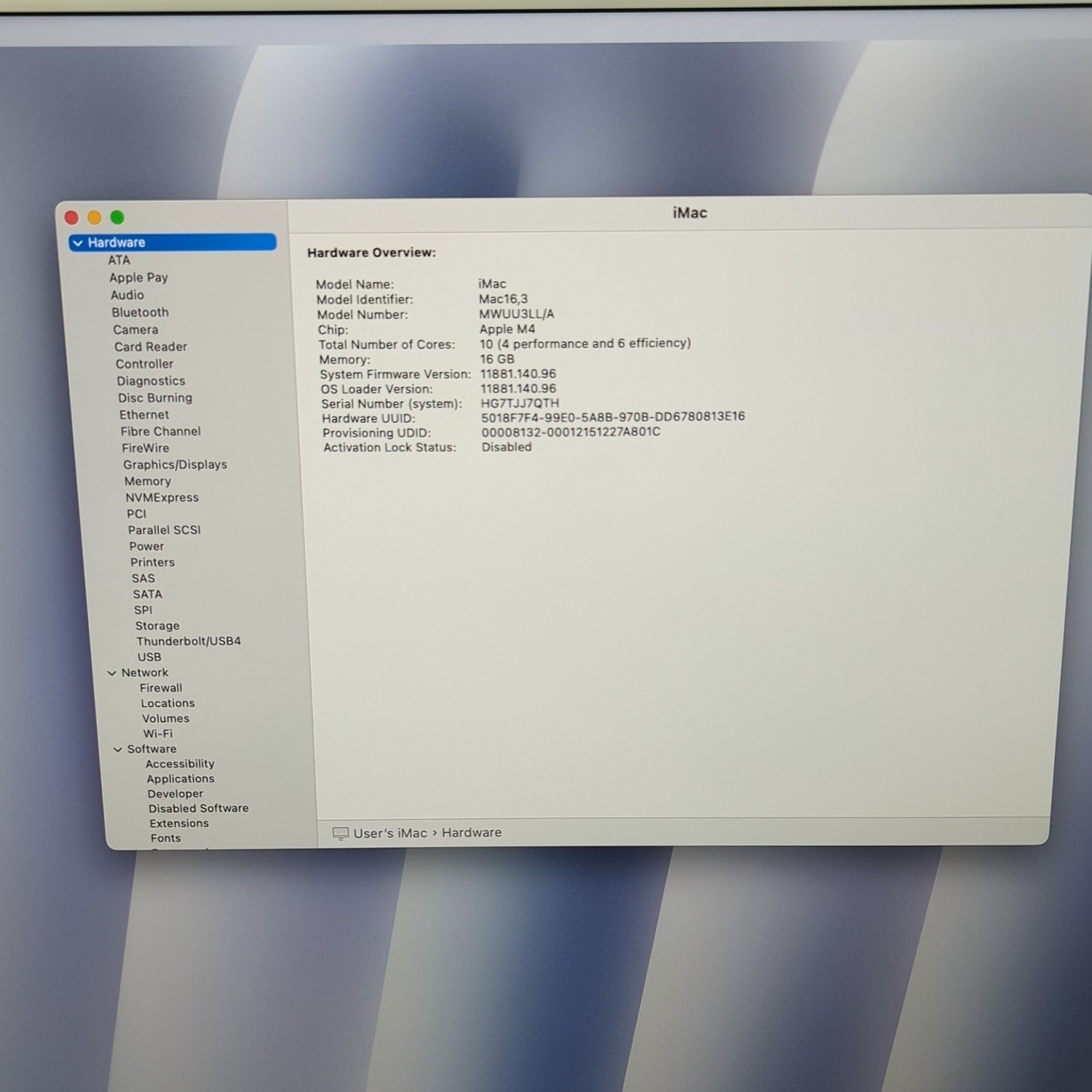
Task: Show Audio hardware information
Action: (x=127, y=296)
